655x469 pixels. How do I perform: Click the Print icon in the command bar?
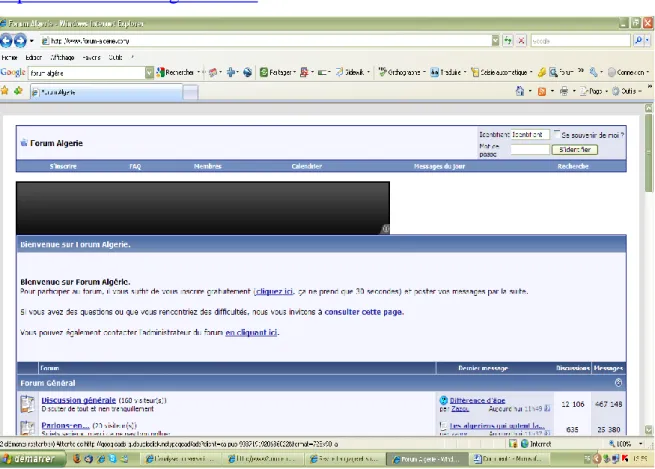click(564, 91)
